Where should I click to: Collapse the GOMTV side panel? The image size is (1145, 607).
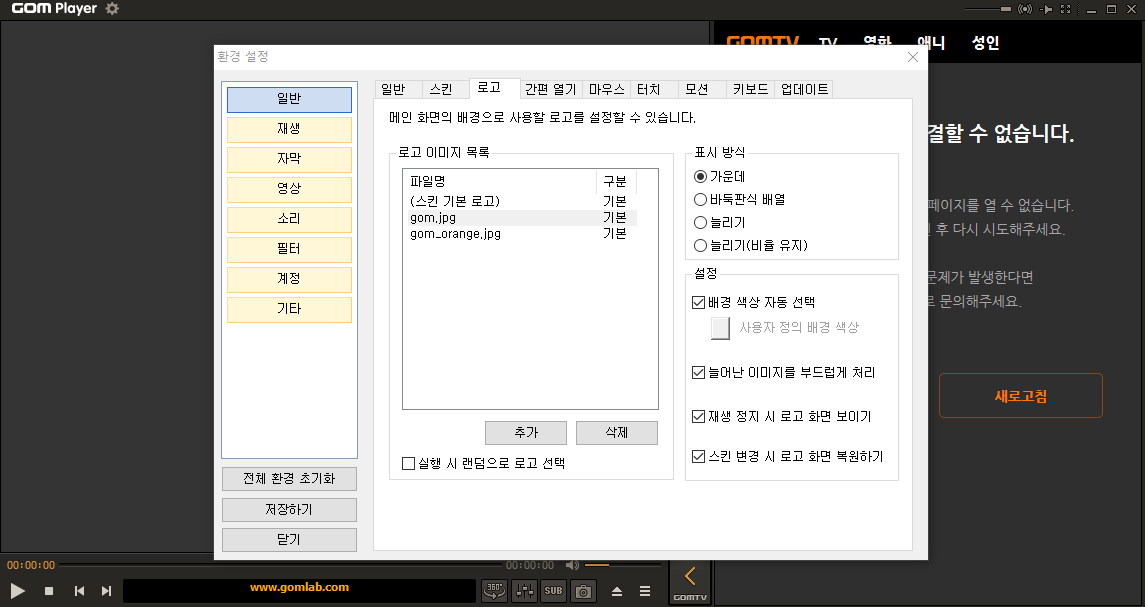689,576
